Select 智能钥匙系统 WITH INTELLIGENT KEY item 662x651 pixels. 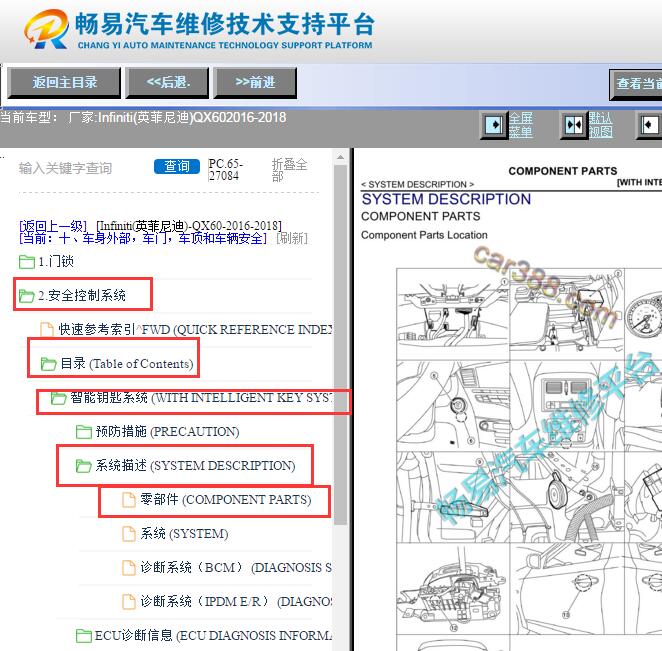pyautogui.click(x=201, y=398)
